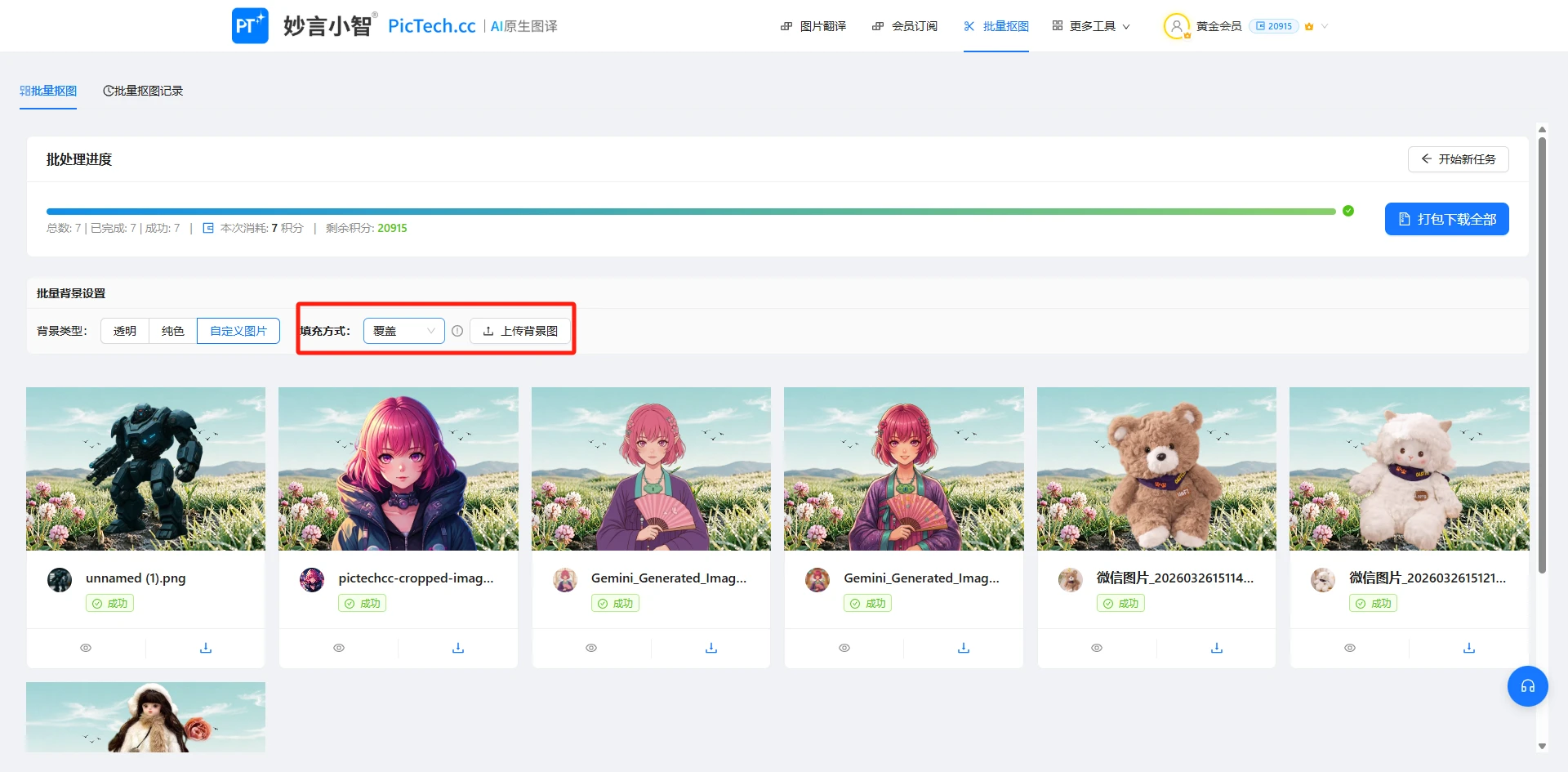Expand the 更多工具 menu

click(x=1092, y=26)
